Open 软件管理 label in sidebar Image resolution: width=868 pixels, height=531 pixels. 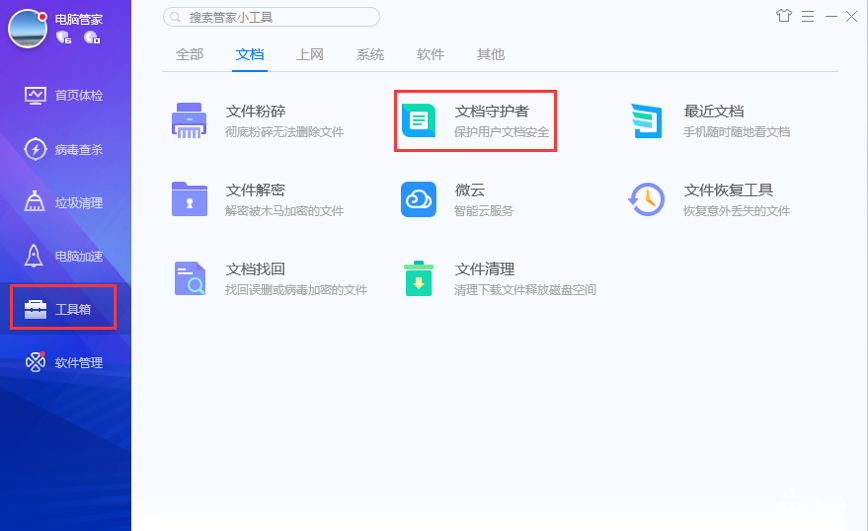[79, 363]
